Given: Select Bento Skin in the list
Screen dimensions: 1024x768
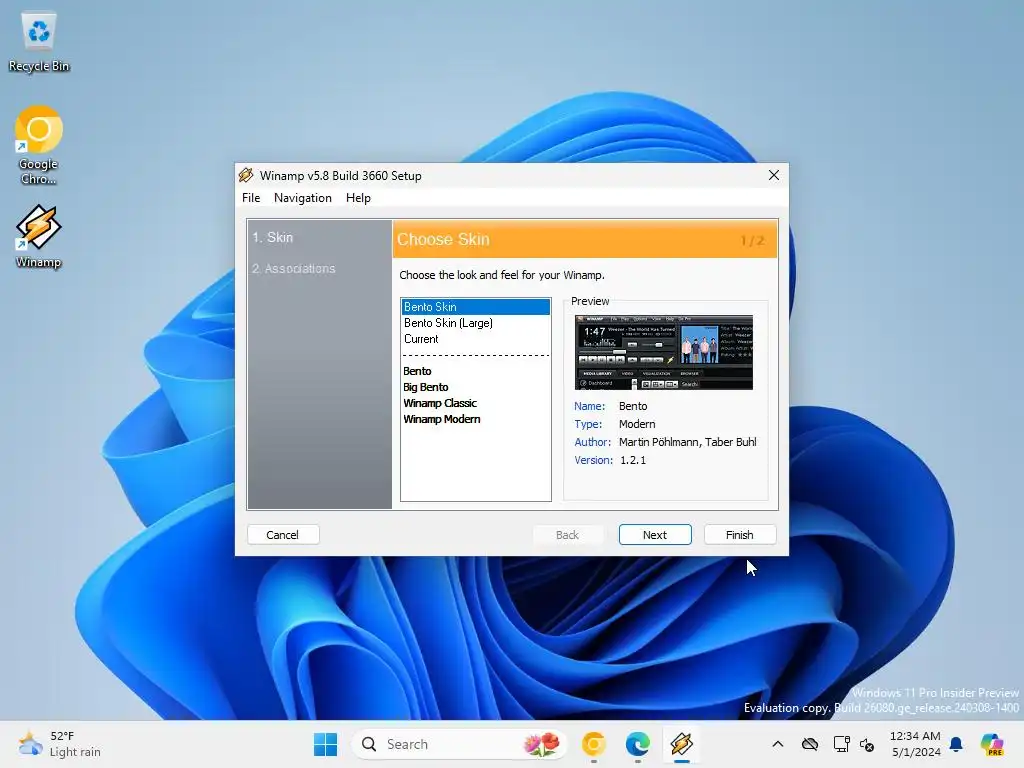Looking at the screenshot, I should tap(475, 307).
